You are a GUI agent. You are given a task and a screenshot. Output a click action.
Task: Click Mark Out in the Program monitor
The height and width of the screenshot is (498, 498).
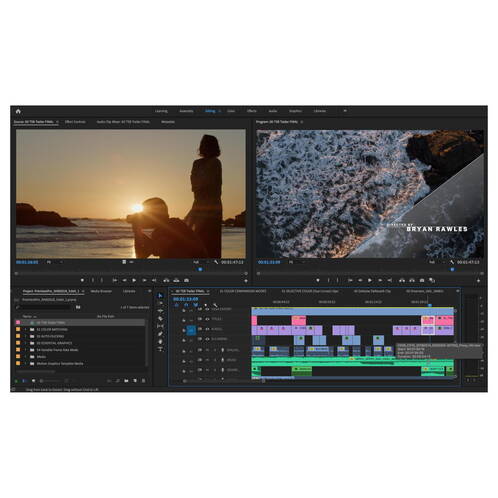click(x=337, y=280)
